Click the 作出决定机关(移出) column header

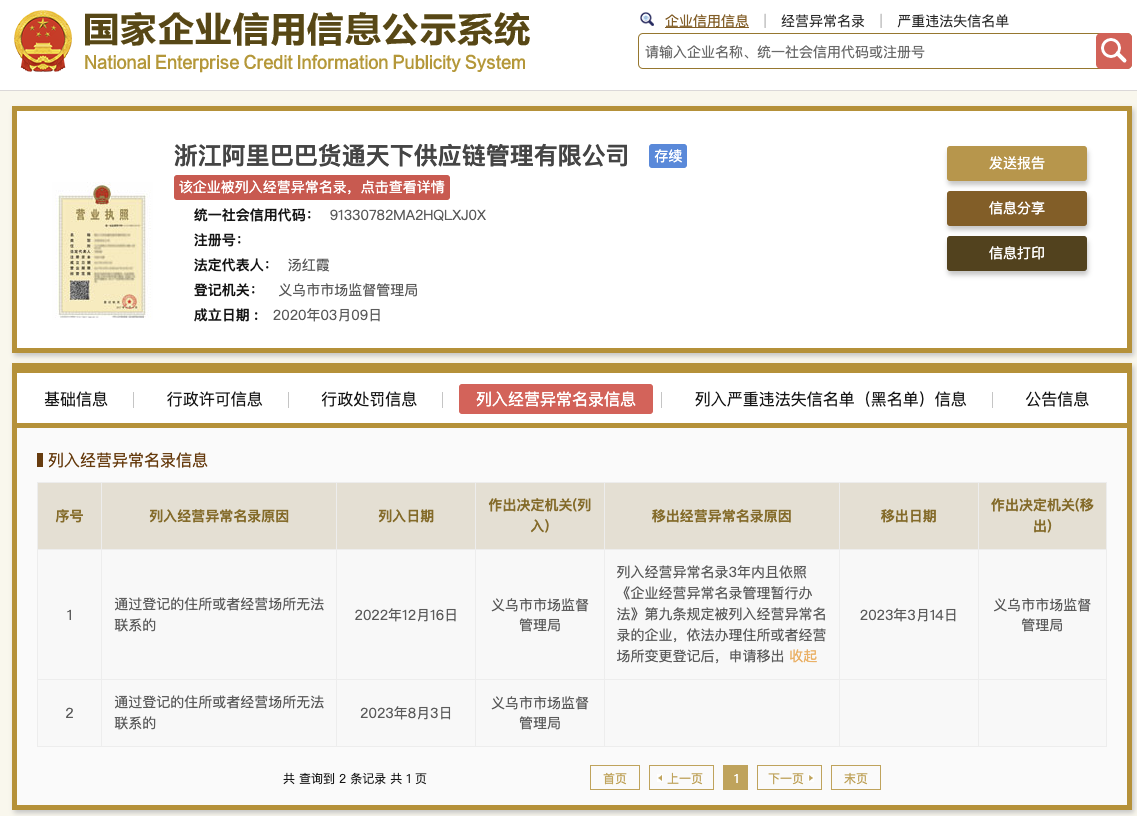point(1042,516)
